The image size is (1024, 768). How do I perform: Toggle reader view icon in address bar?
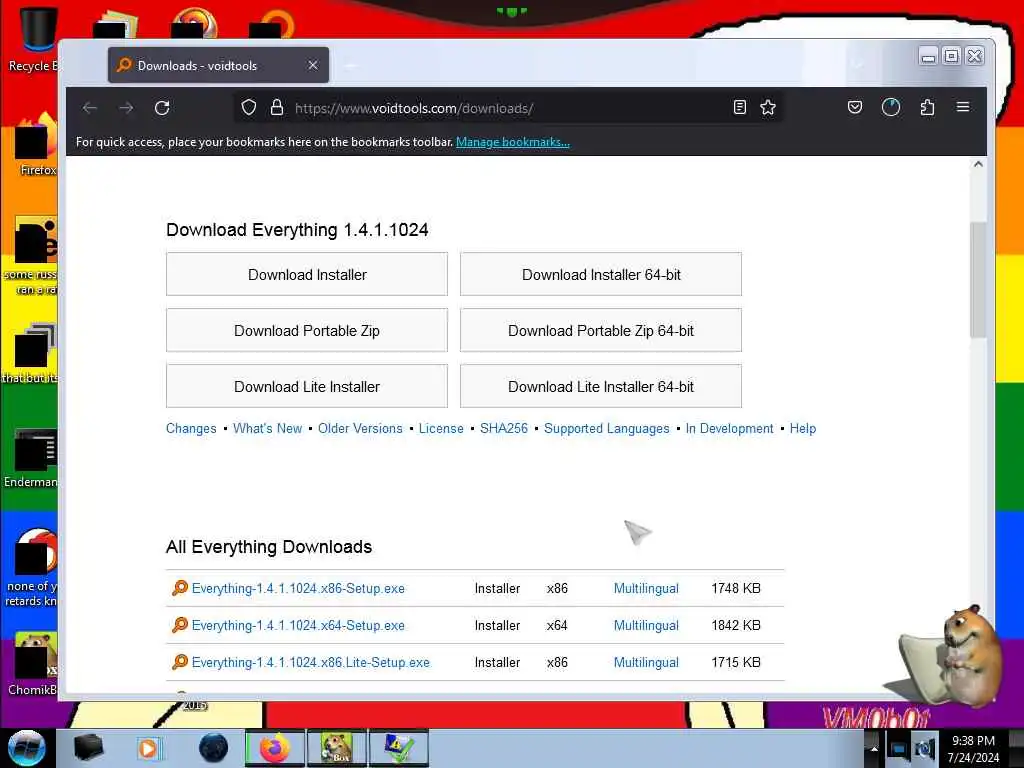739,108
